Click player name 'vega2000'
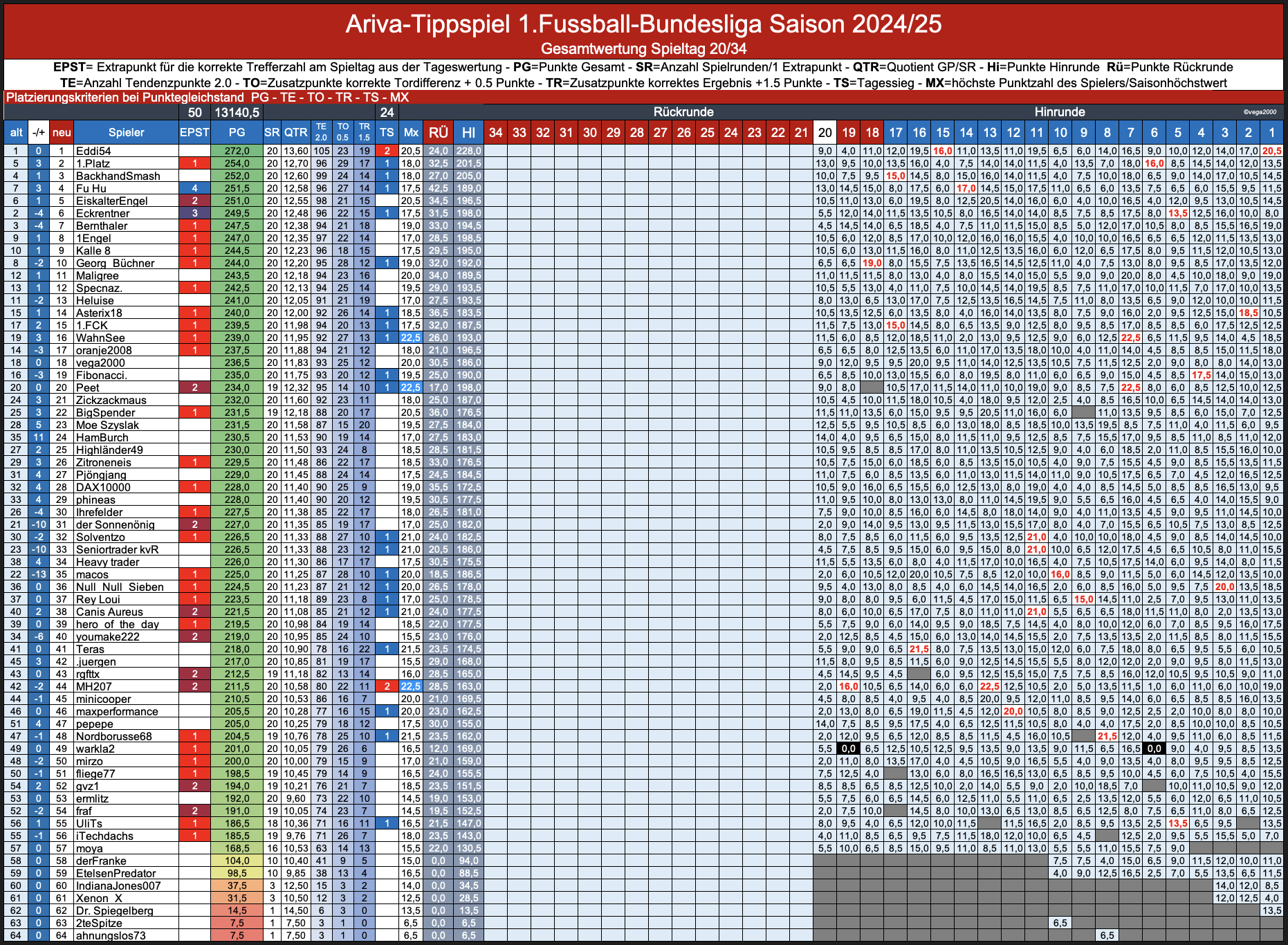The width and height of the screenshot is (1288, 945). tap(100, 363)
